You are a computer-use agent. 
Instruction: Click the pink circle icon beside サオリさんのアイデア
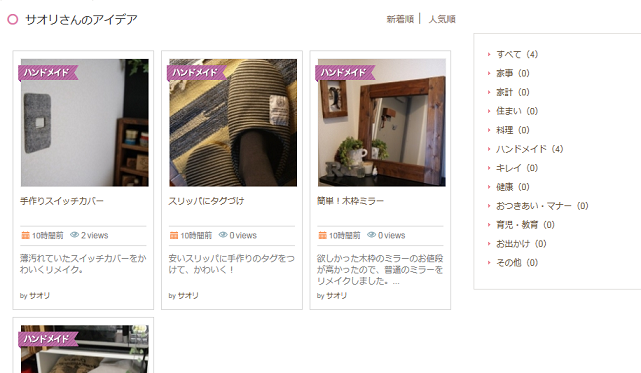tap(13, 19)
